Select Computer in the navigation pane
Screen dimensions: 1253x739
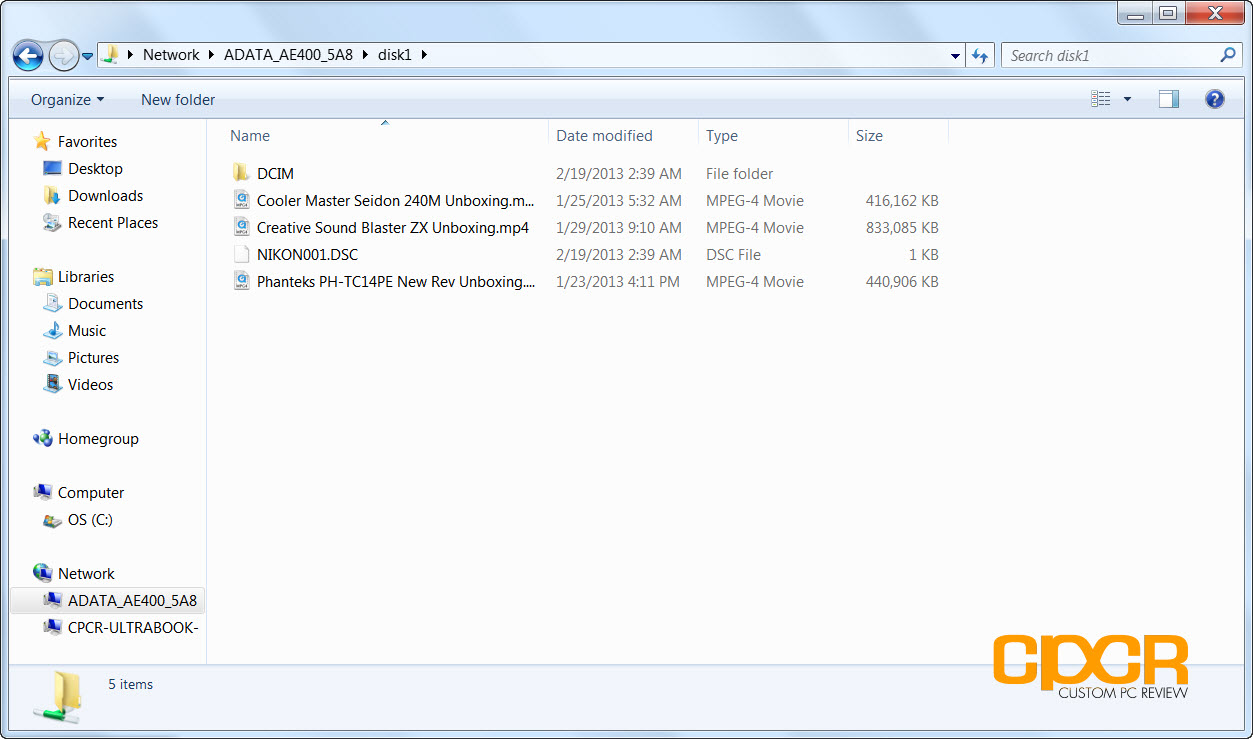(91, 492)
